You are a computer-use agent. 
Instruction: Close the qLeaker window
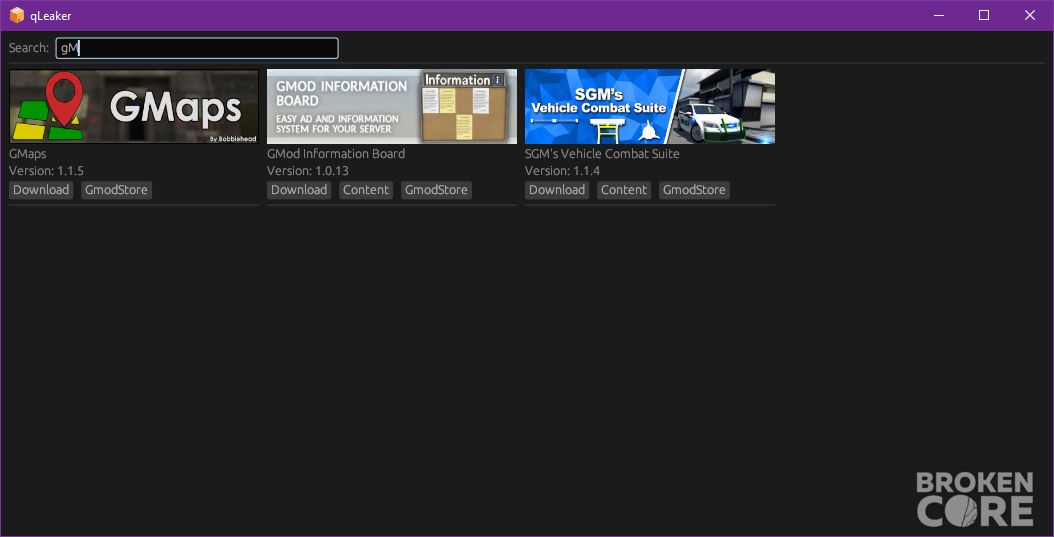click(x=1030, y=15)
